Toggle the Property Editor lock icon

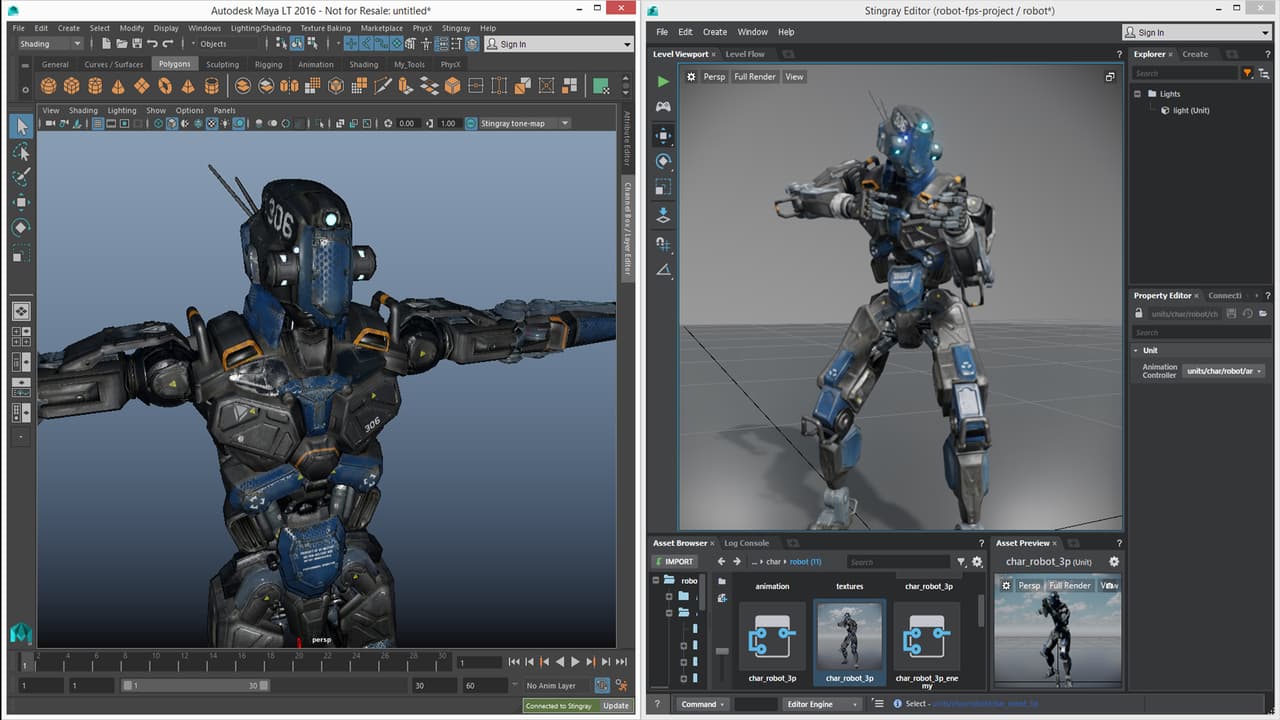click(1138, 313)
